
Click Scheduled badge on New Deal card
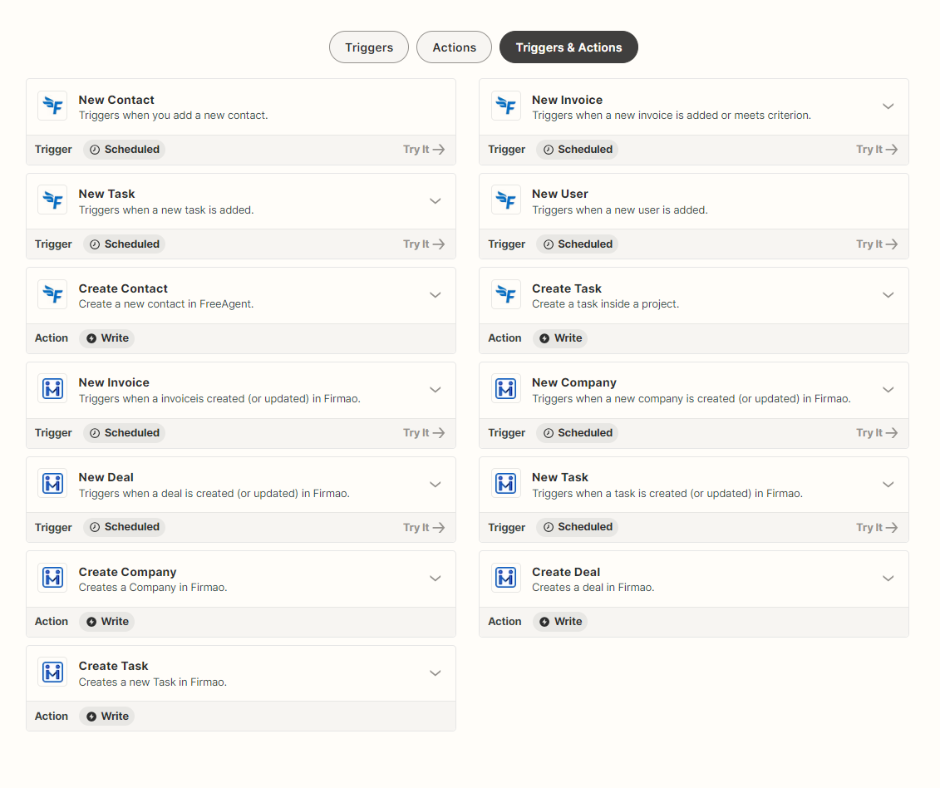point(124,527)
